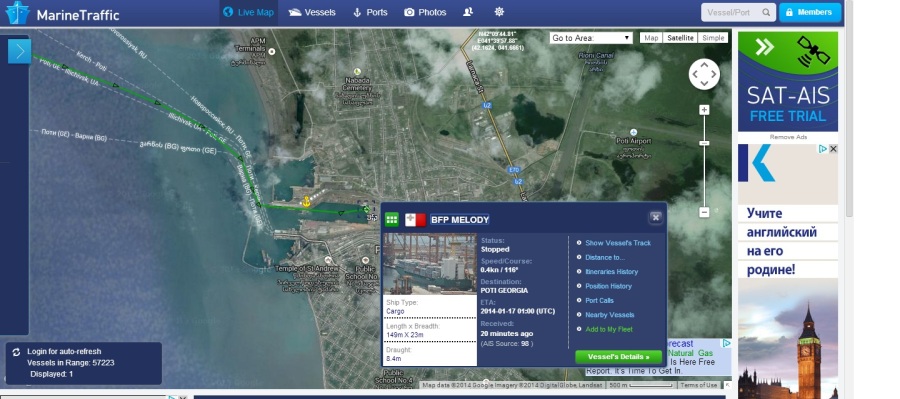Viewport: 900px width, 399px height.
Task: Open the settings gear in top navigation
Action: point(499,12)
